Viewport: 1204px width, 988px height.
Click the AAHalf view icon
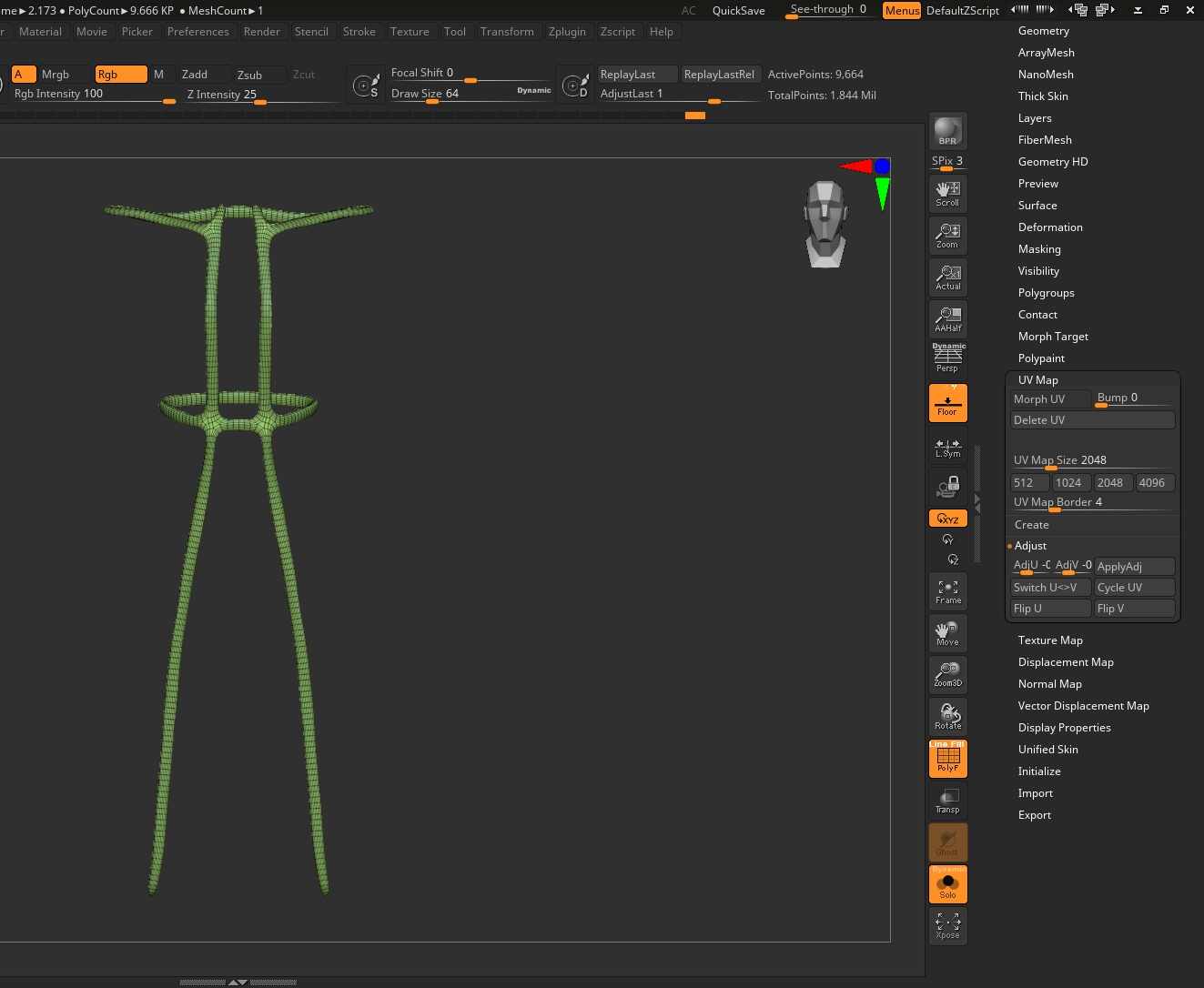pyautogui.click(x=947, y=318)
